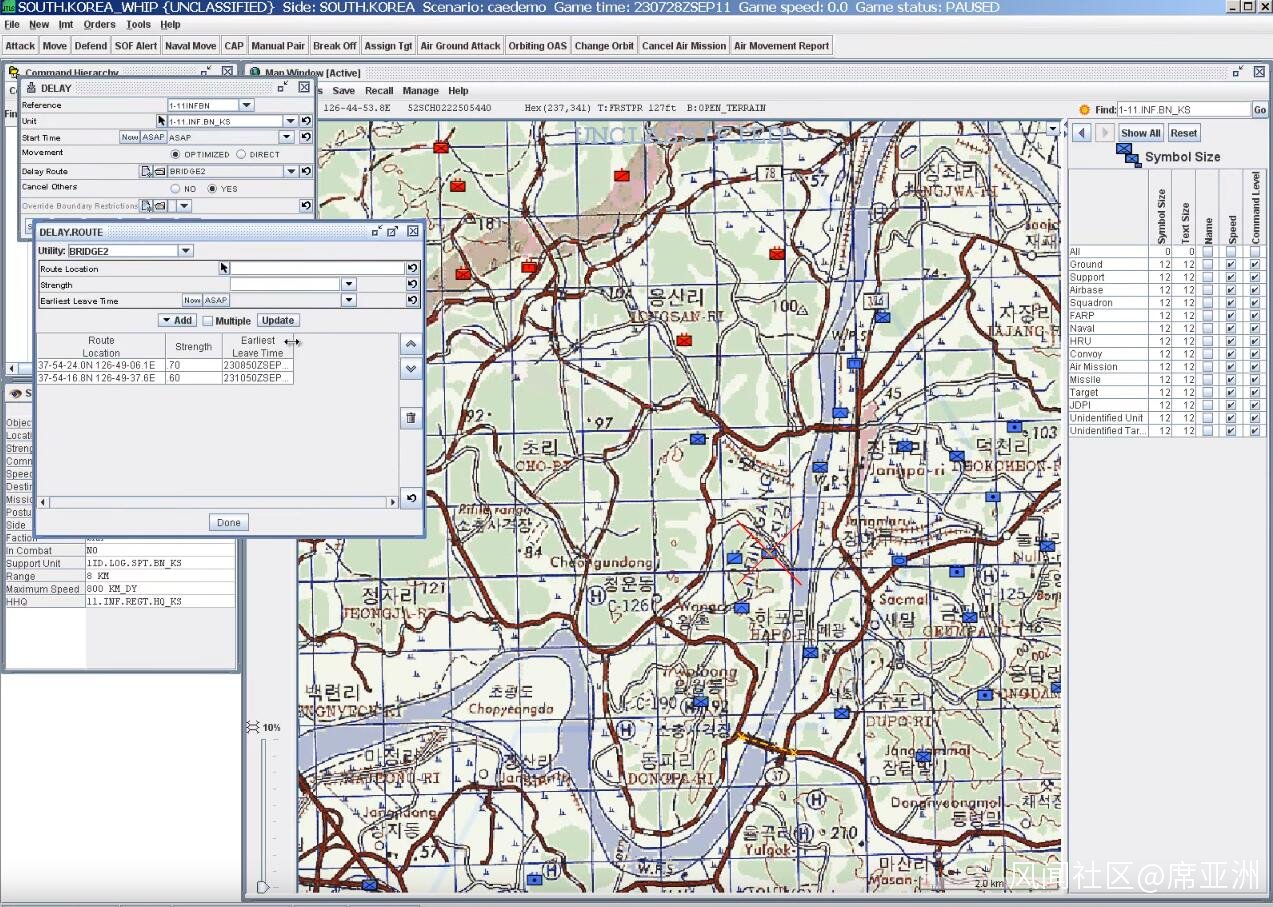Open the Utility BRIDGE2 dropdown

(x=186, y=251)
